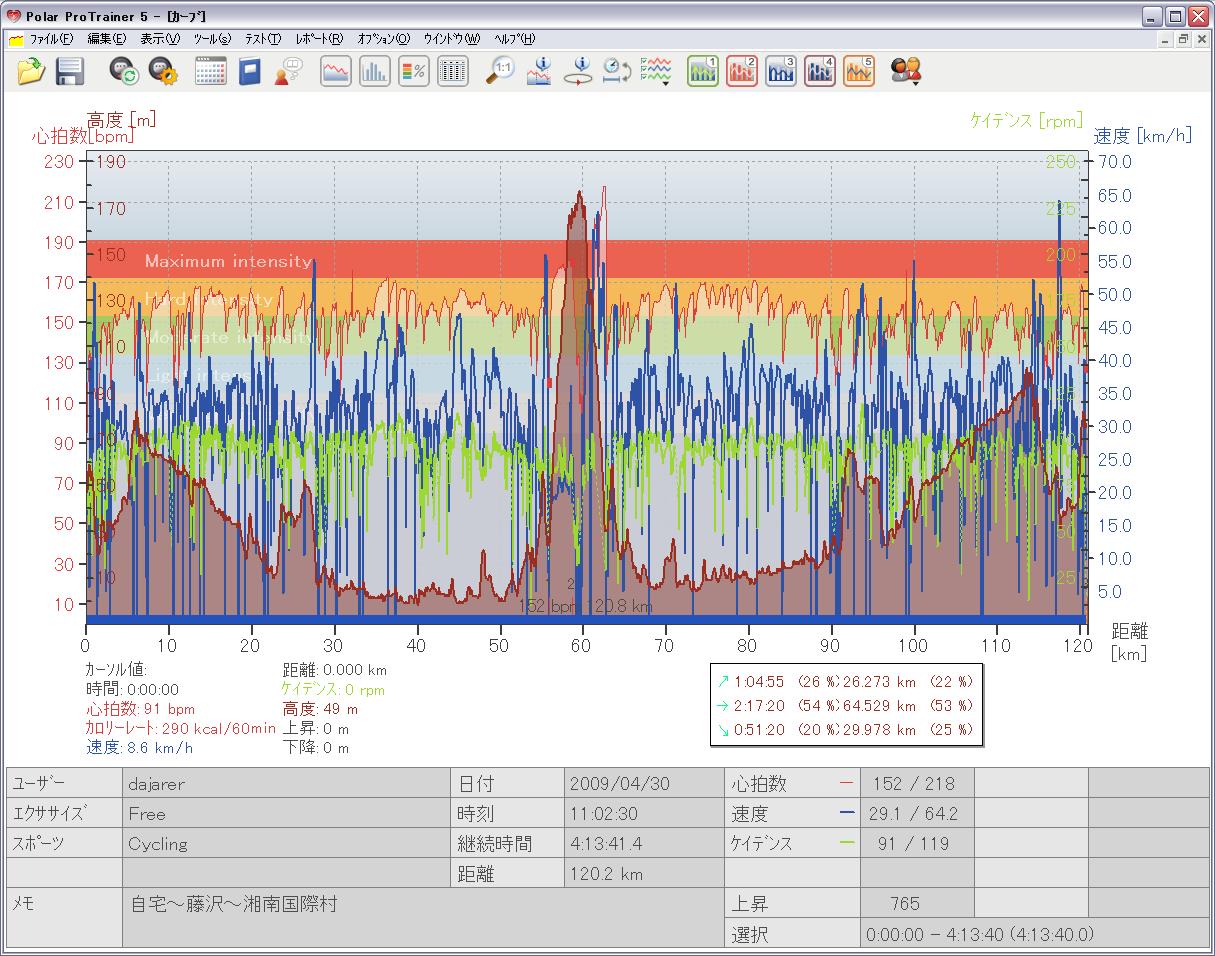The width and height of the screenshot is (1215, 956).
Task: Click the curve info icon
Action: [539, 71]
